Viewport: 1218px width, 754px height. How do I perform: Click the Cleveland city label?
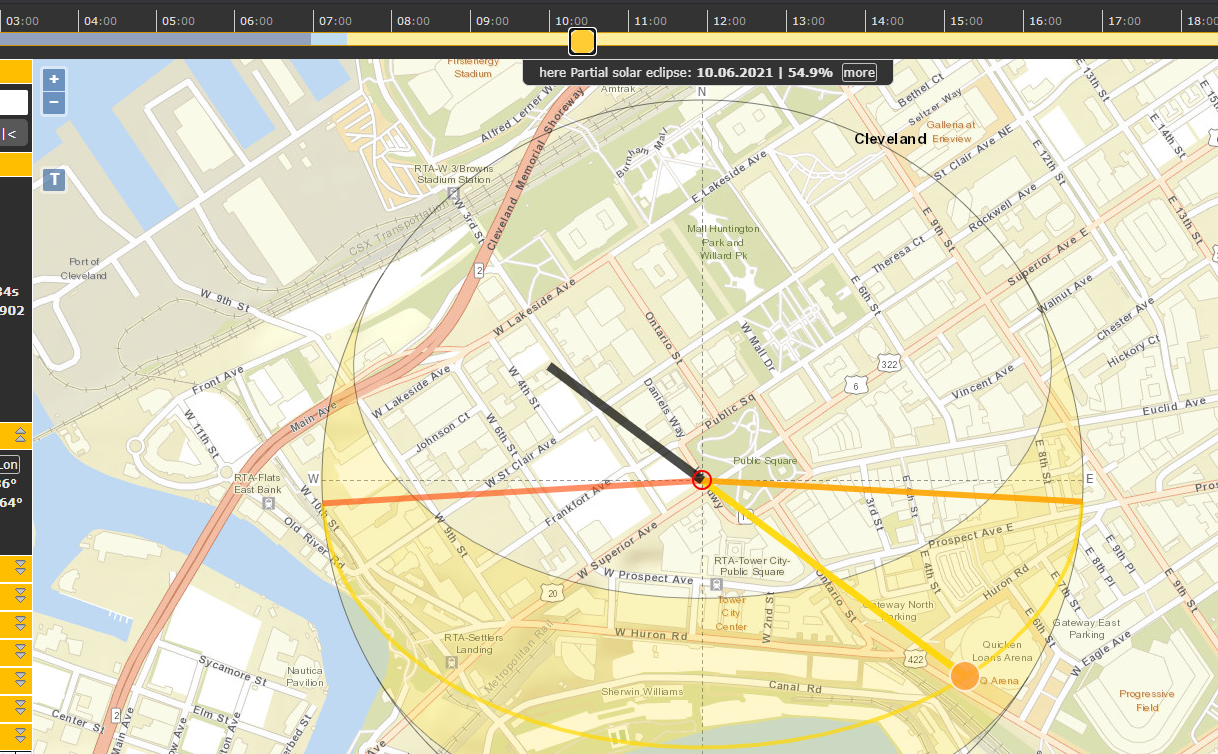click(x=890, y=139)
